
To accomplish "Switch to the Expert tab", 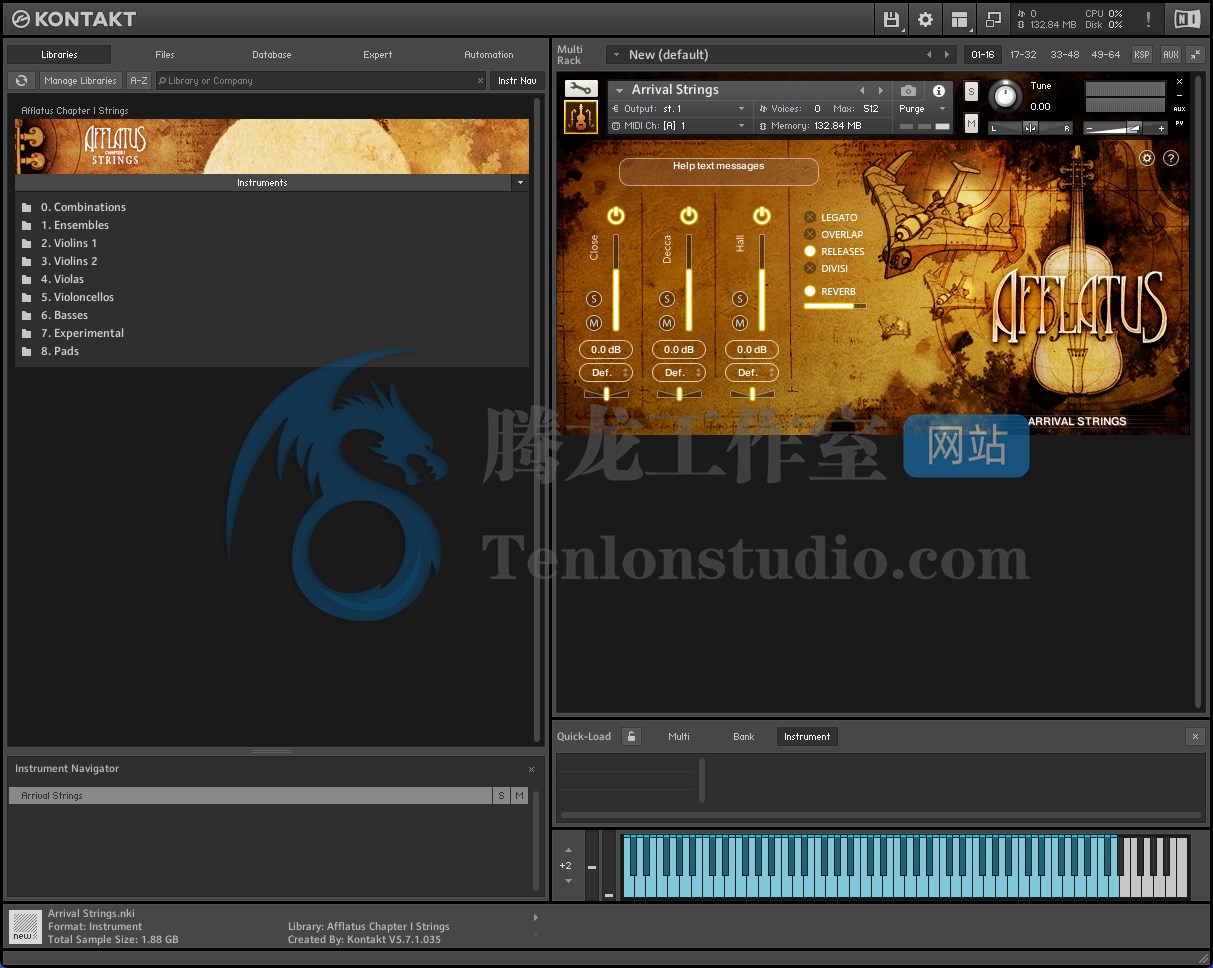I will coord(378,55).
